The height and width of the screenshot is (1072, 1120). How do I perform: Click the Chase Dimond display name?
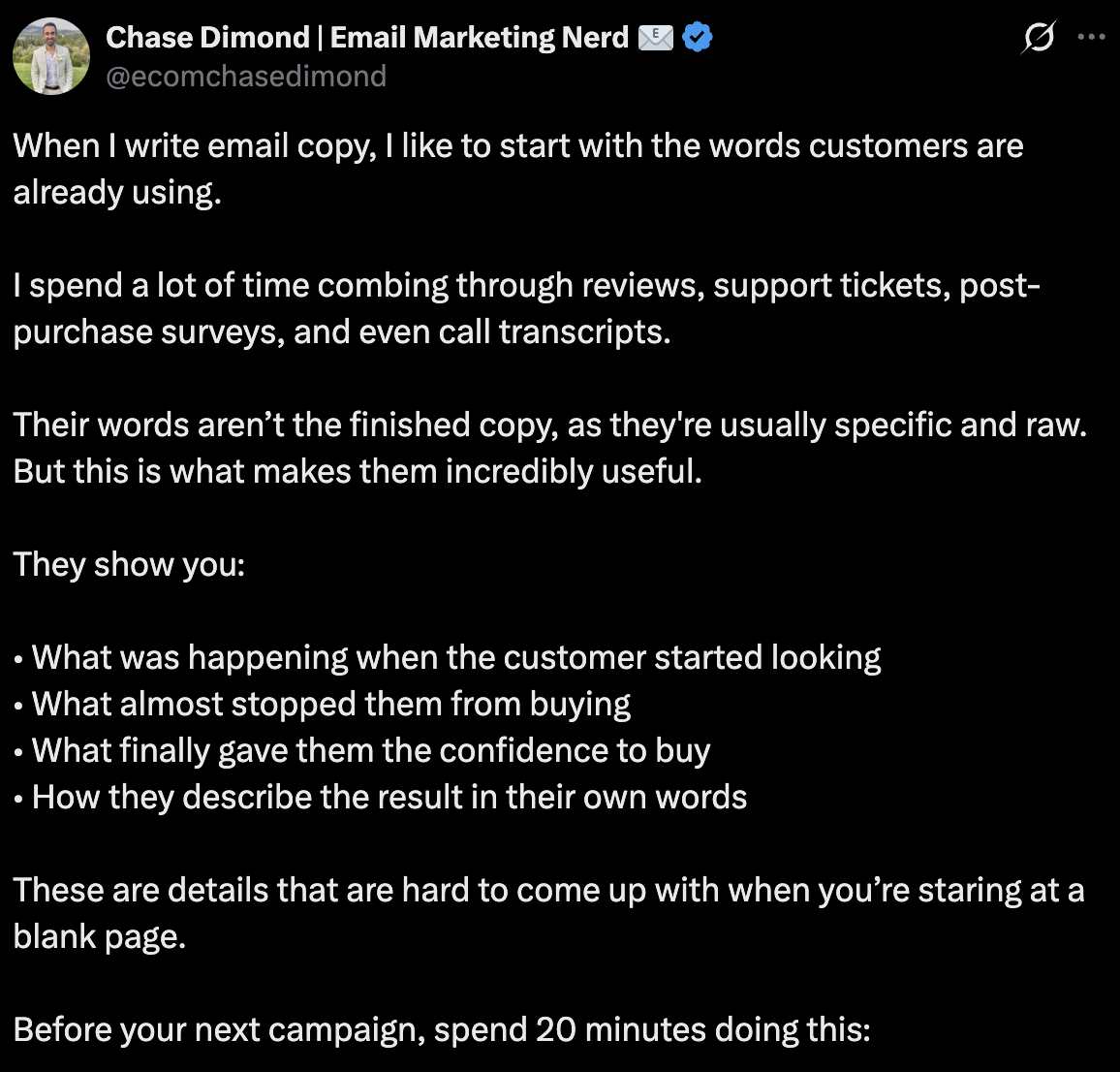click(x=367, y=37)
